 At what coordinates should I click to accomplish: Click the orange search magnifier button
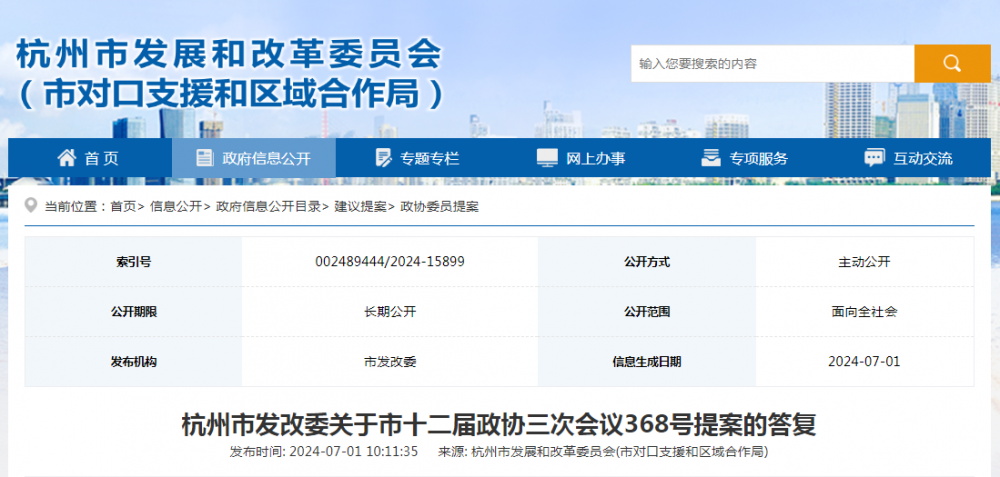click(952, 64)
